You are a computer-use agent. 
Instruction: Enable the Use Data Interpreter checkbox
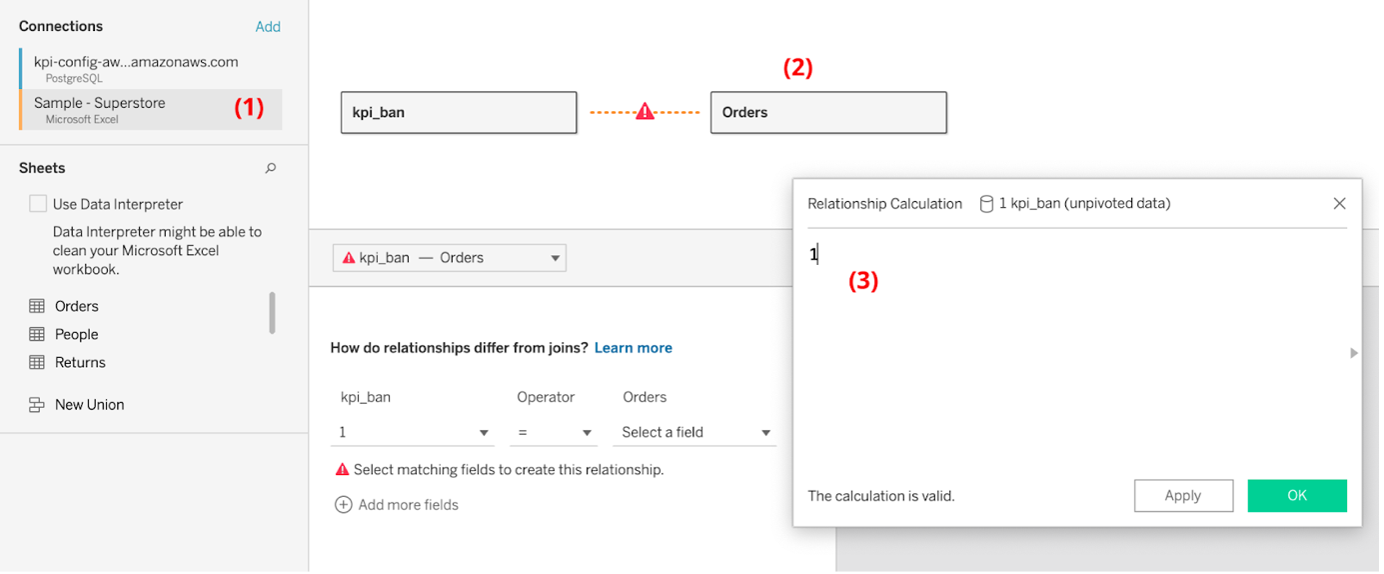click(38, 204)
